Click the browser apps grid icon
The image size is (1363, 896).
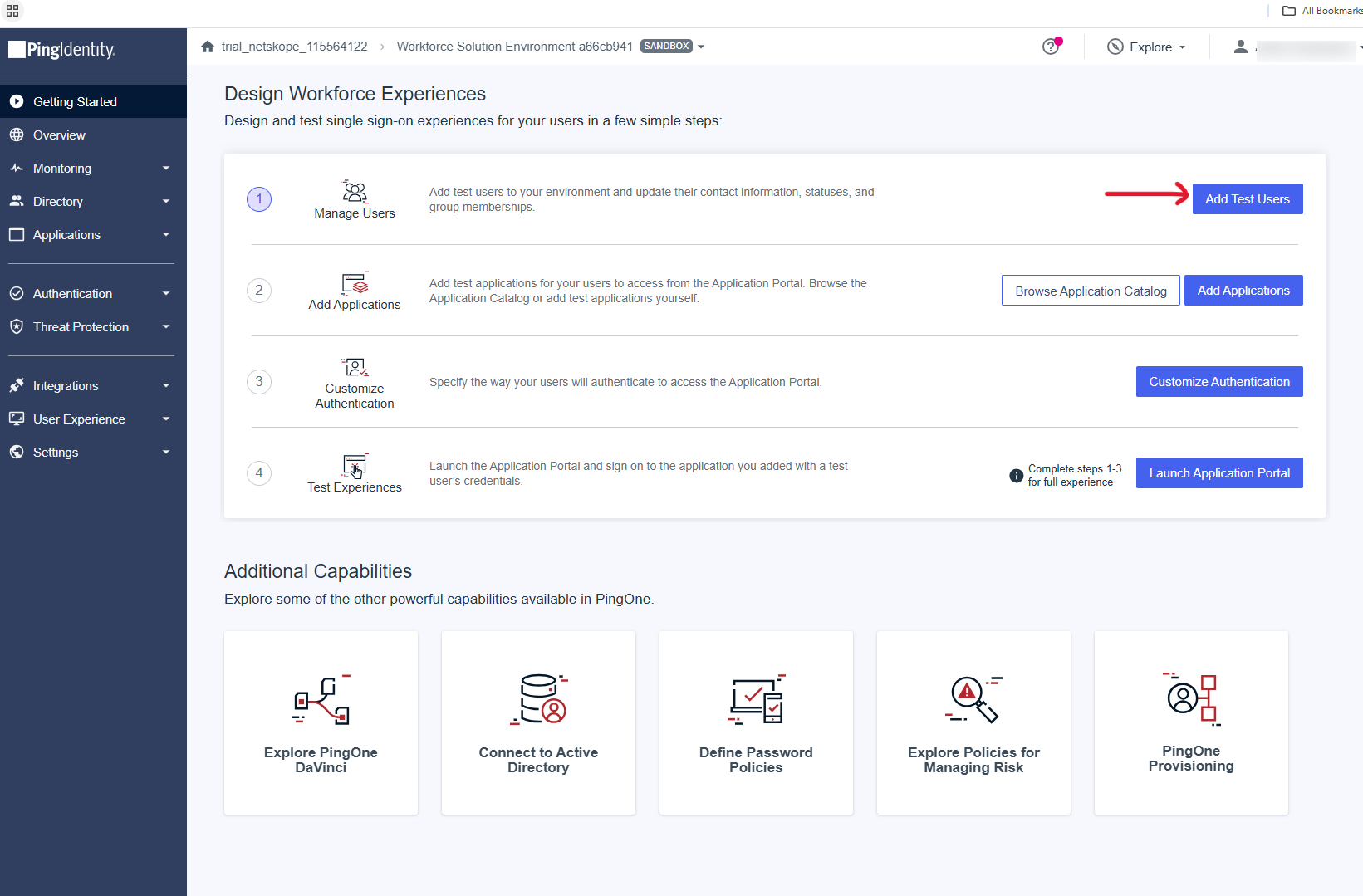tap(12, 11)
